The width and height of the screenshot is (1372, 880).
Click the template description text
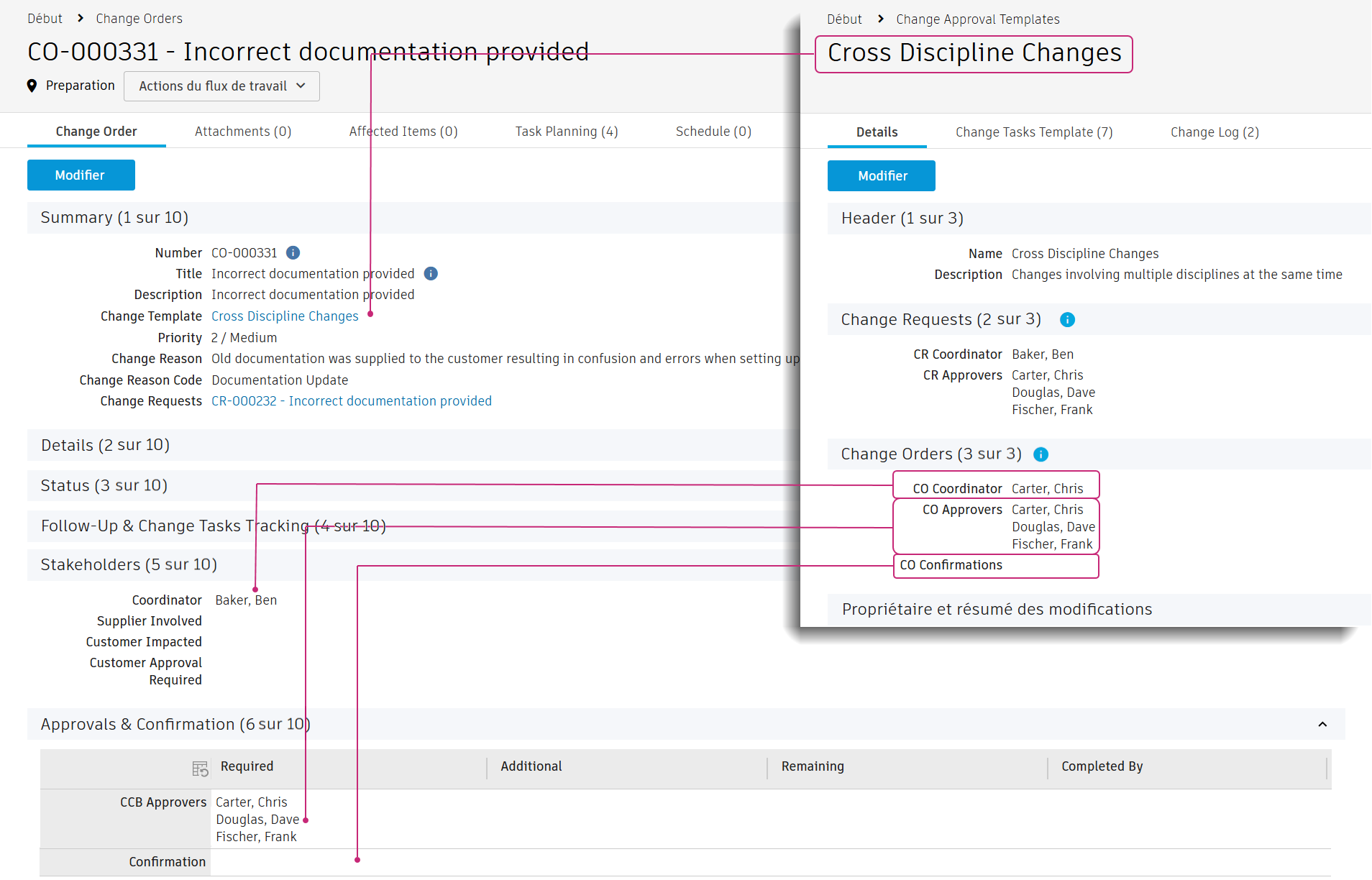(x=1176, y=275)
